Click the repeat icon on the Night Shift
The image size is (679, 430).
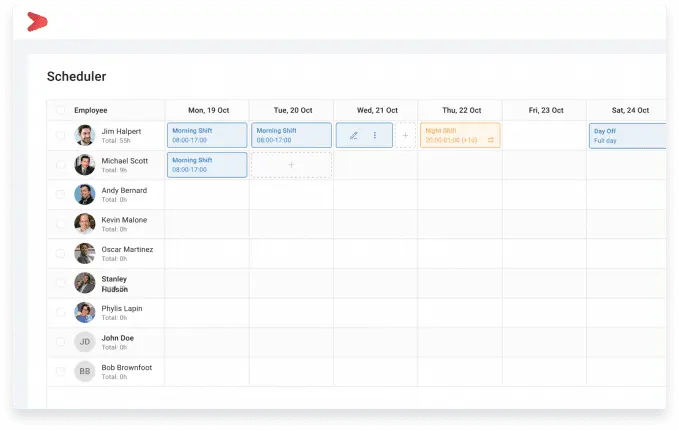point(490,141)
